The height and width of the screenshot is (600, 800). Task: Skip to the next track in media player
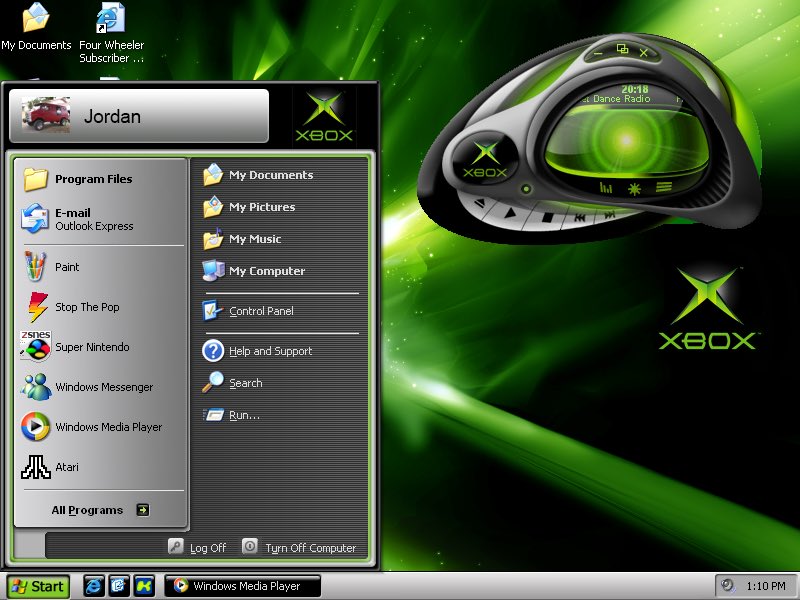coord(609,215)
